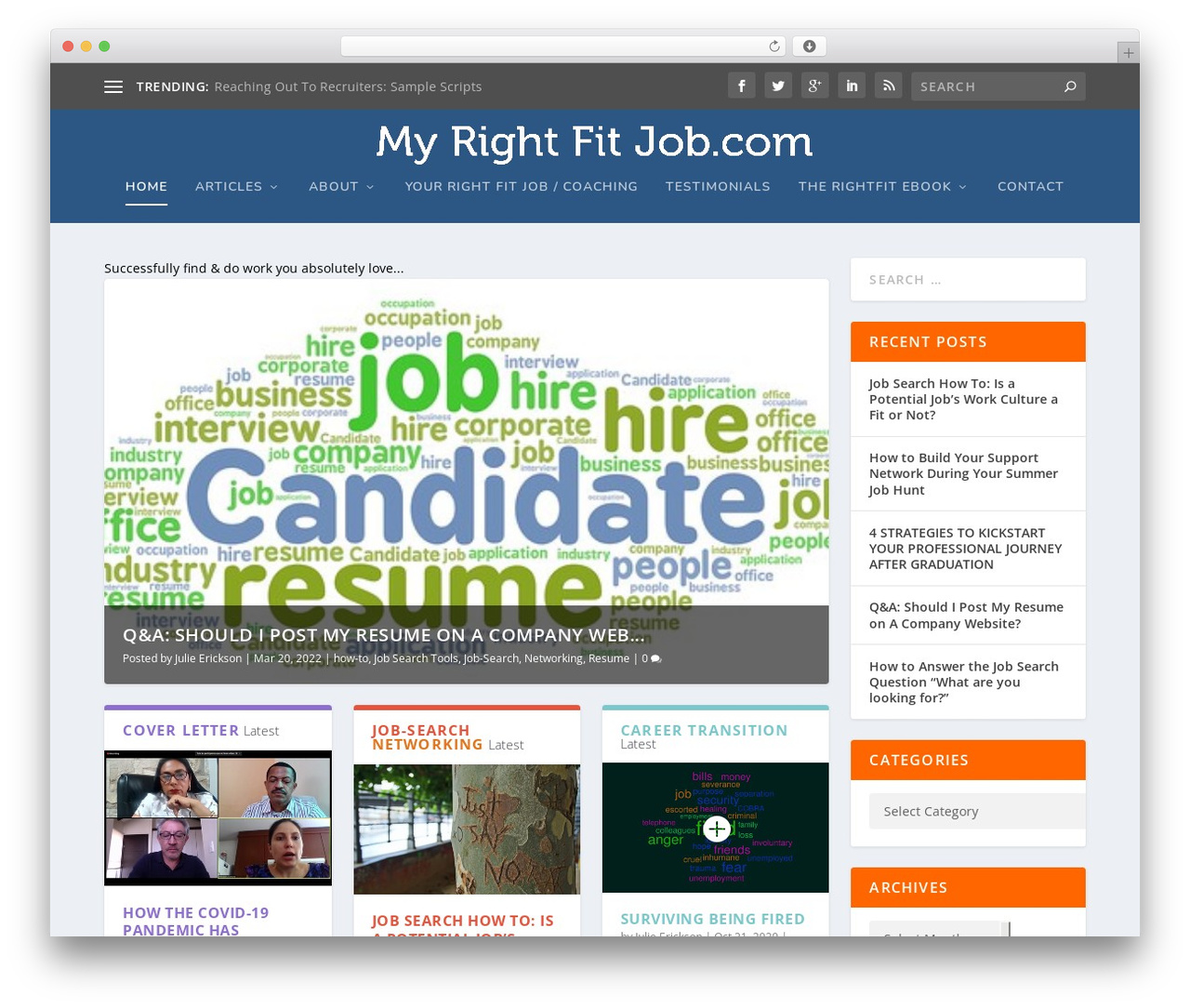The image size is (1190, 1008).
Task: Click the browser reload icon
Action: pyautogui.click(x=774, y=46)
